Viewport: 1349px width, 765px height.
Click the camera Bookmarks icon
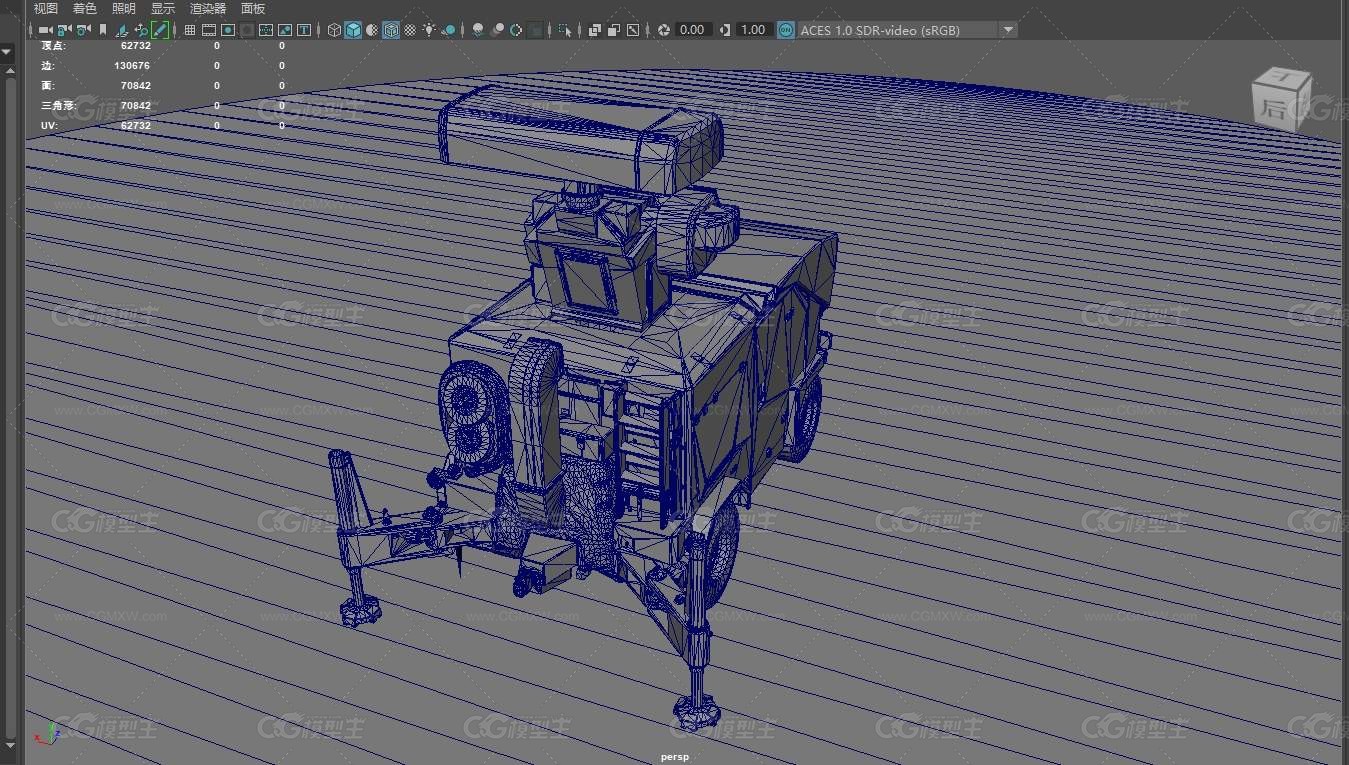(103, 30)
